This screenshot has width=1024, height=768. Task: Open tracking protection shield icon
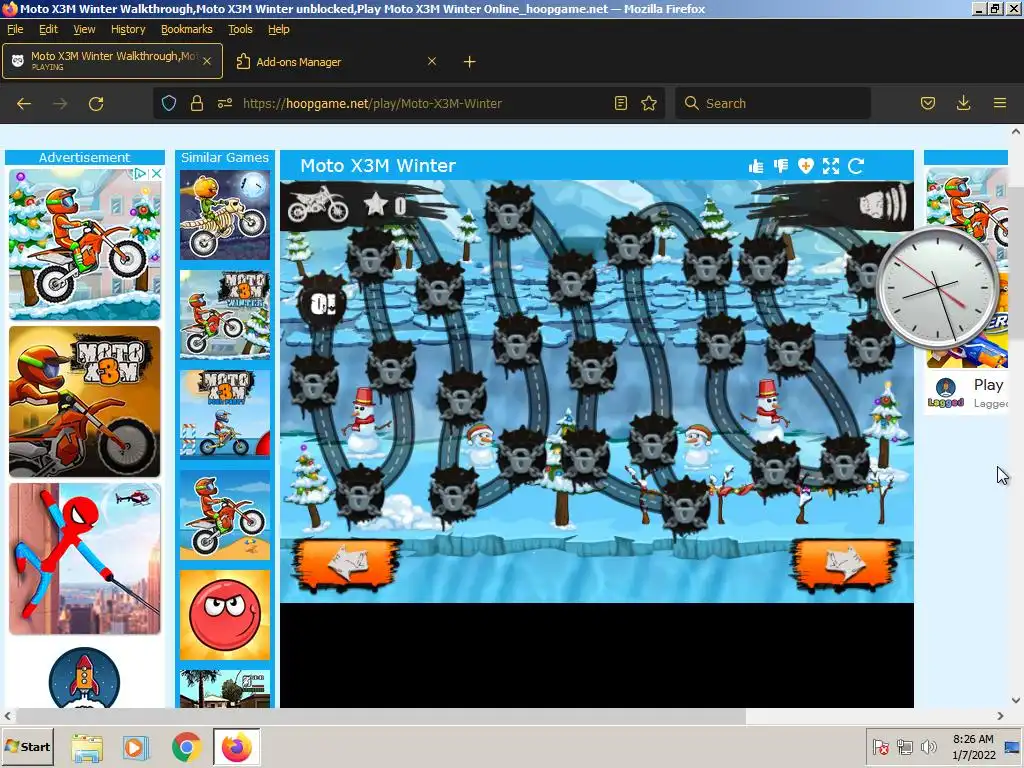click(169, 103)
